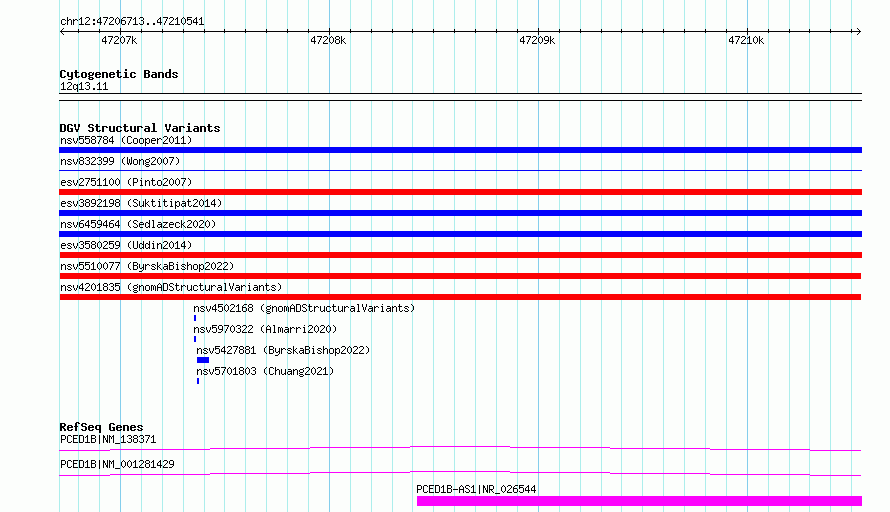The height and width of the screenshot is (512, 890).
Task: Select the red bar under esv3580259
Action: 460,255
